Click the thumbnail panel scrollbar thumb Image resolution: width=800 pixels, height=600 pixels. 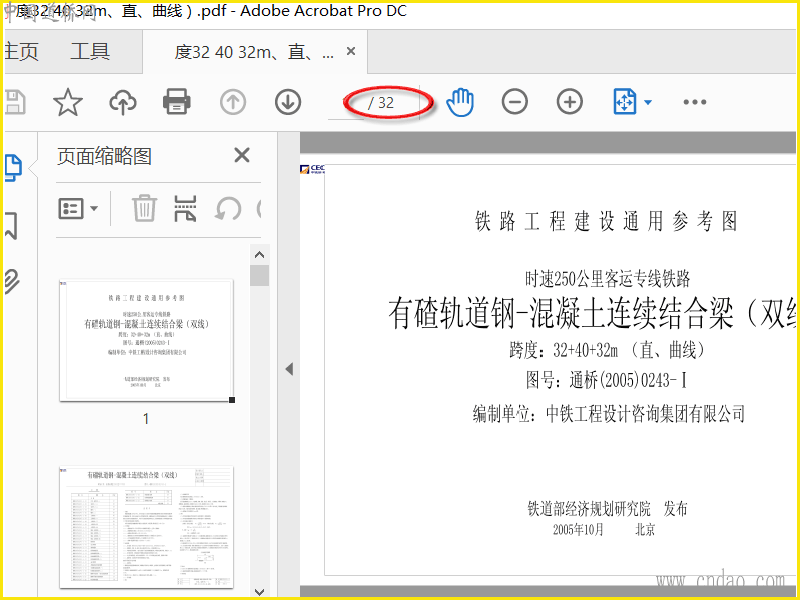pos(259,276)
